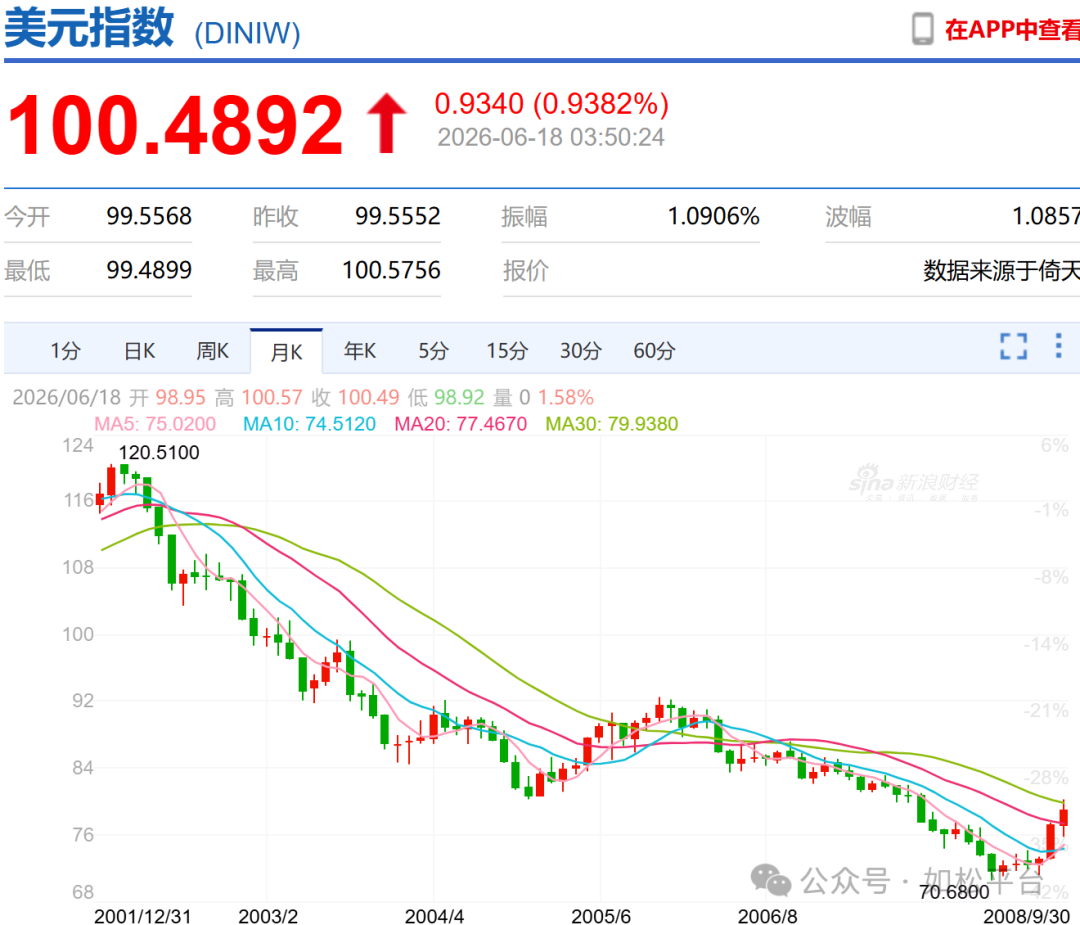Click the 数据来源于倚天 source text
This screenshot has width=1080, height=925.
[x=1001, y=271]
